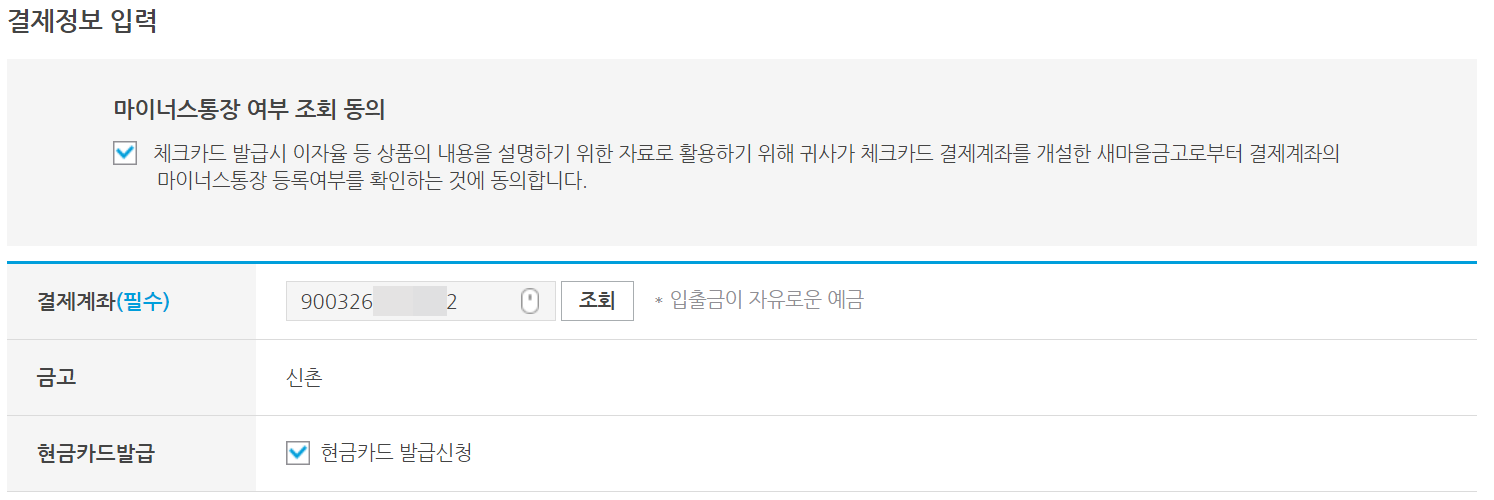This screenshot has height=500, width=1494.
Task: Click the 금고 row label
Action: pos(57,378)
